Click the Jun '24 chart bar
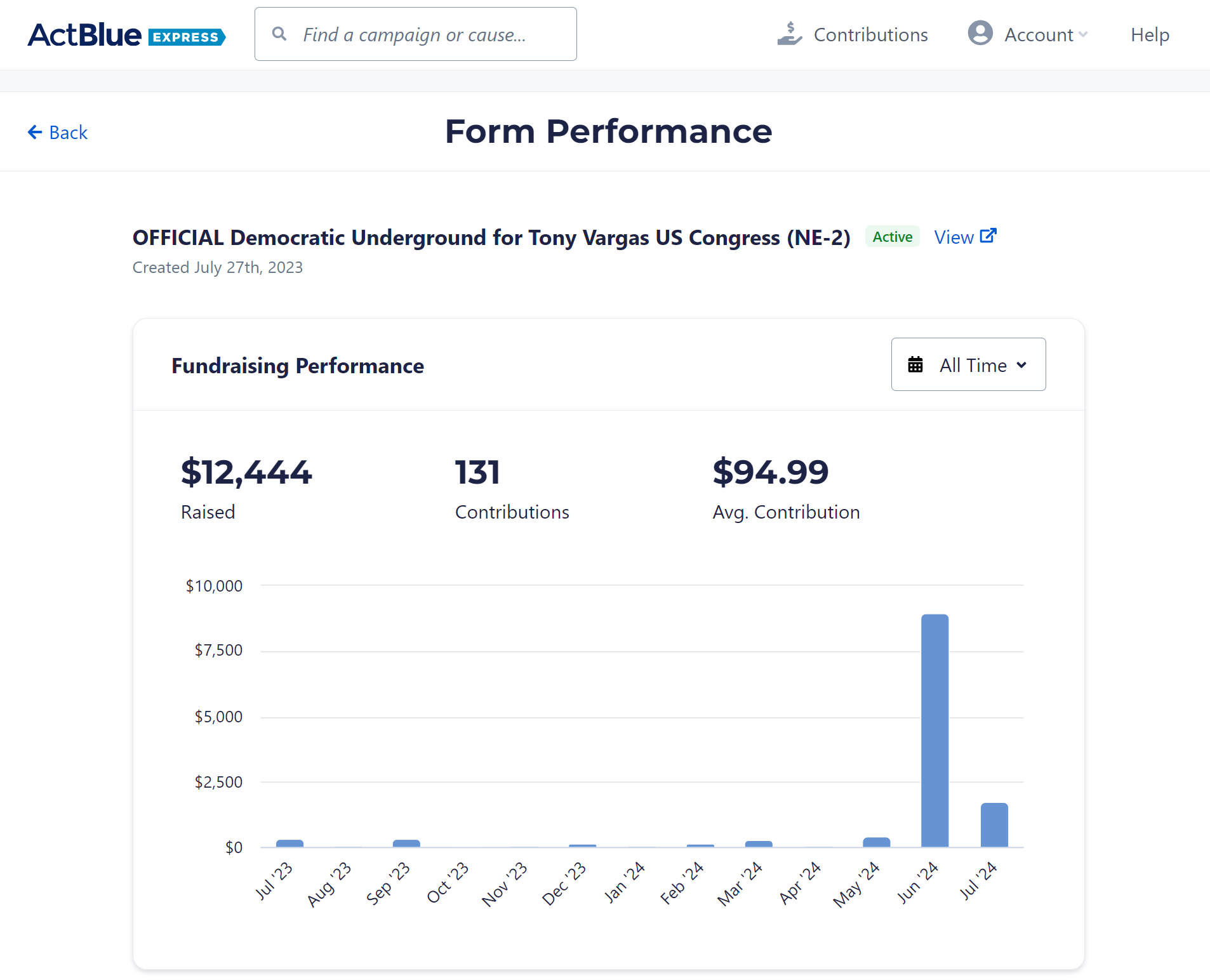The height and width of the screenshot is (980, 1210). point(934,730)
